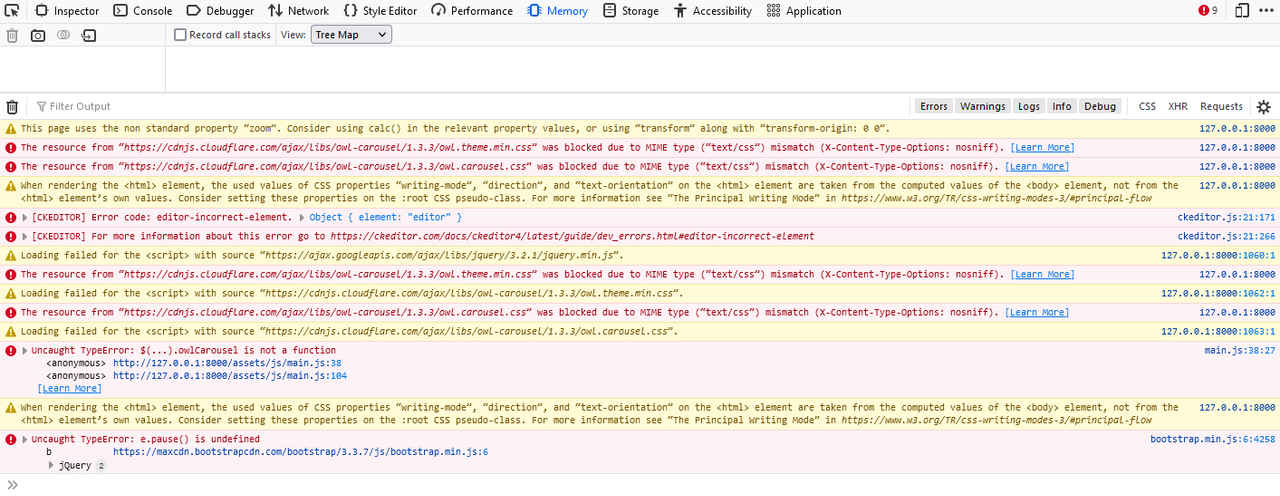The height and width of the screenshot is (496, 1280).
Task: Open the Style Editor tab
Action: 380,11
